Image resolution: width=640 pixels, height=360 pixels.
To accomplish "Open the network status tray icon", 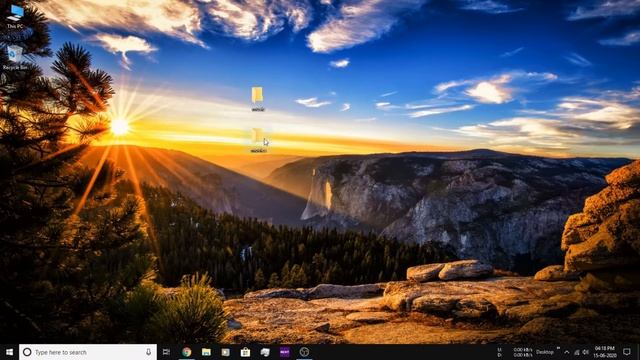I will click(x=577, y=352).
